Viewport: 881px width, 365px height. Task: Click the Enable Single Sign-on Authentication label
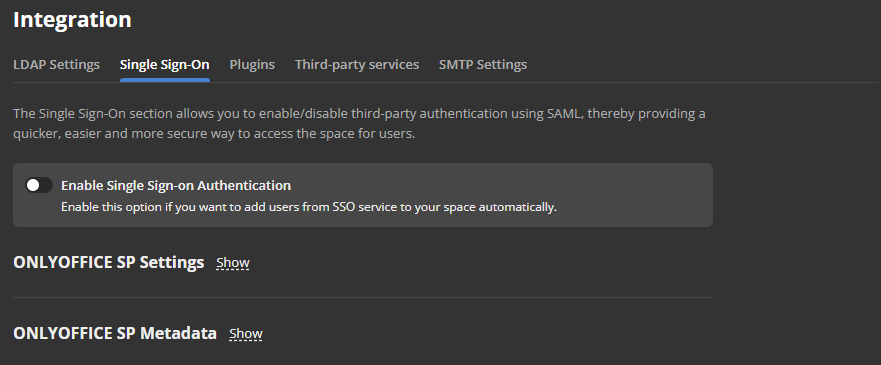[176, 185]
